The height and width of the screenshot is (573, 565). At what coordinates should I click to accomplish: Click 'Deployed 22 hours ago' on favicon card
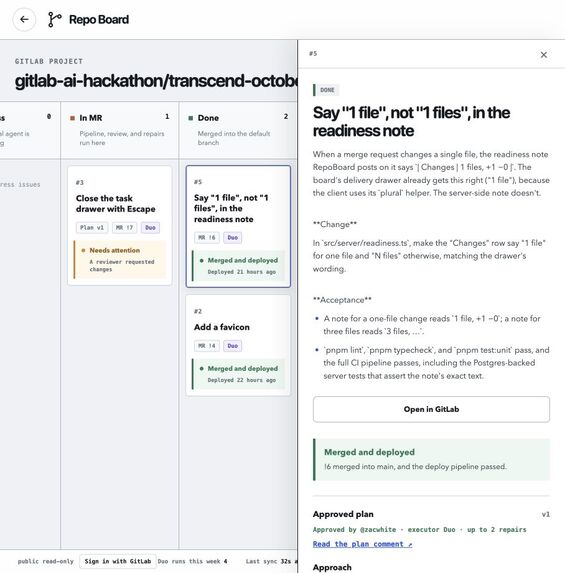pos(242,380)
